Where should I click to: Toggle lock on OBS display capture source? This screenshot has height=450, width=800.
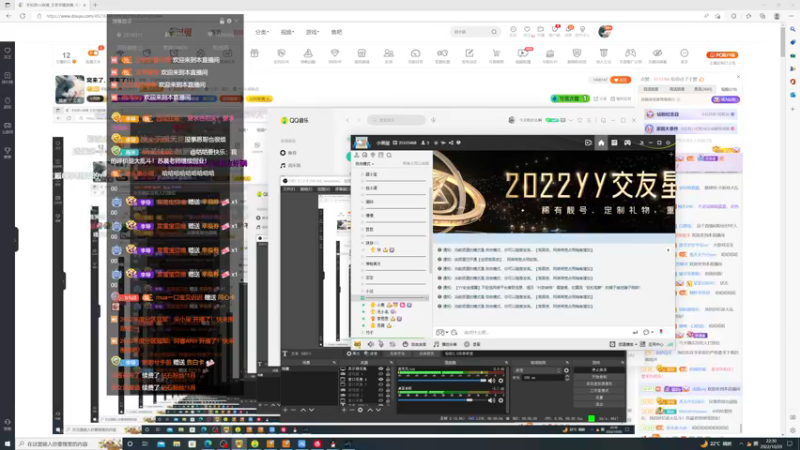point(388,368)
